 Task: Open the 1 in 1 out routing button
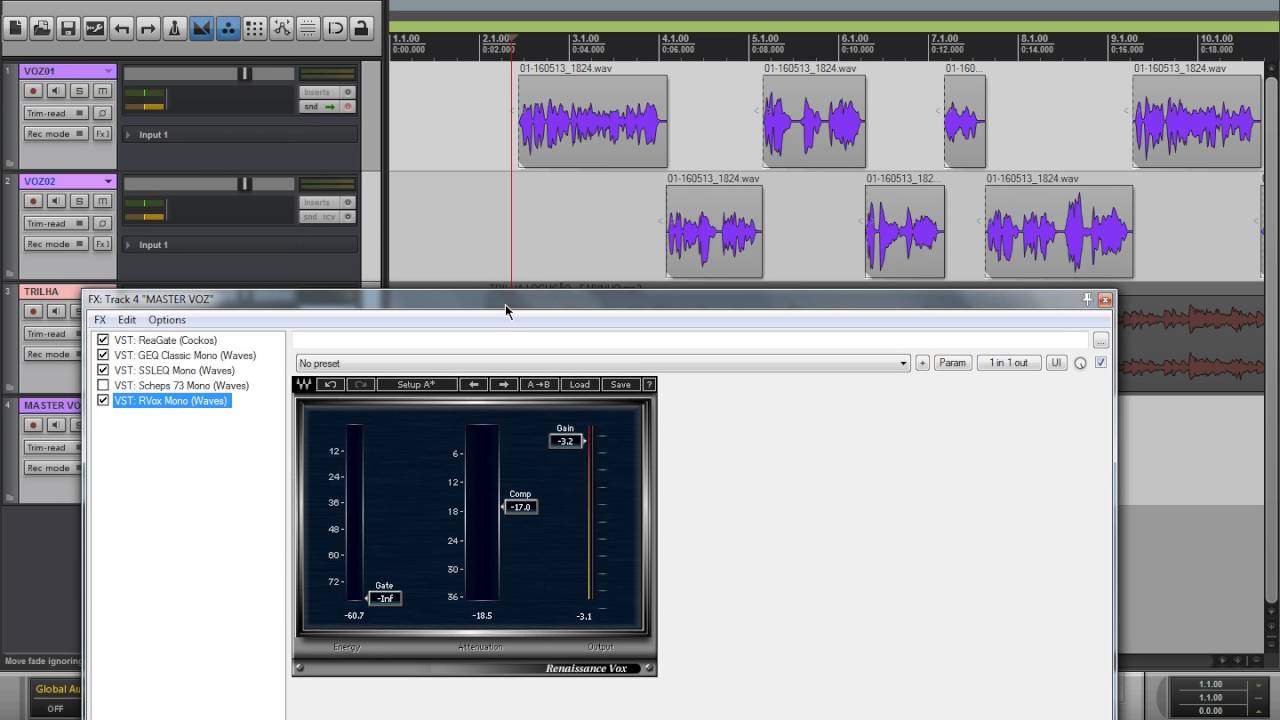tap(1008, 363)
